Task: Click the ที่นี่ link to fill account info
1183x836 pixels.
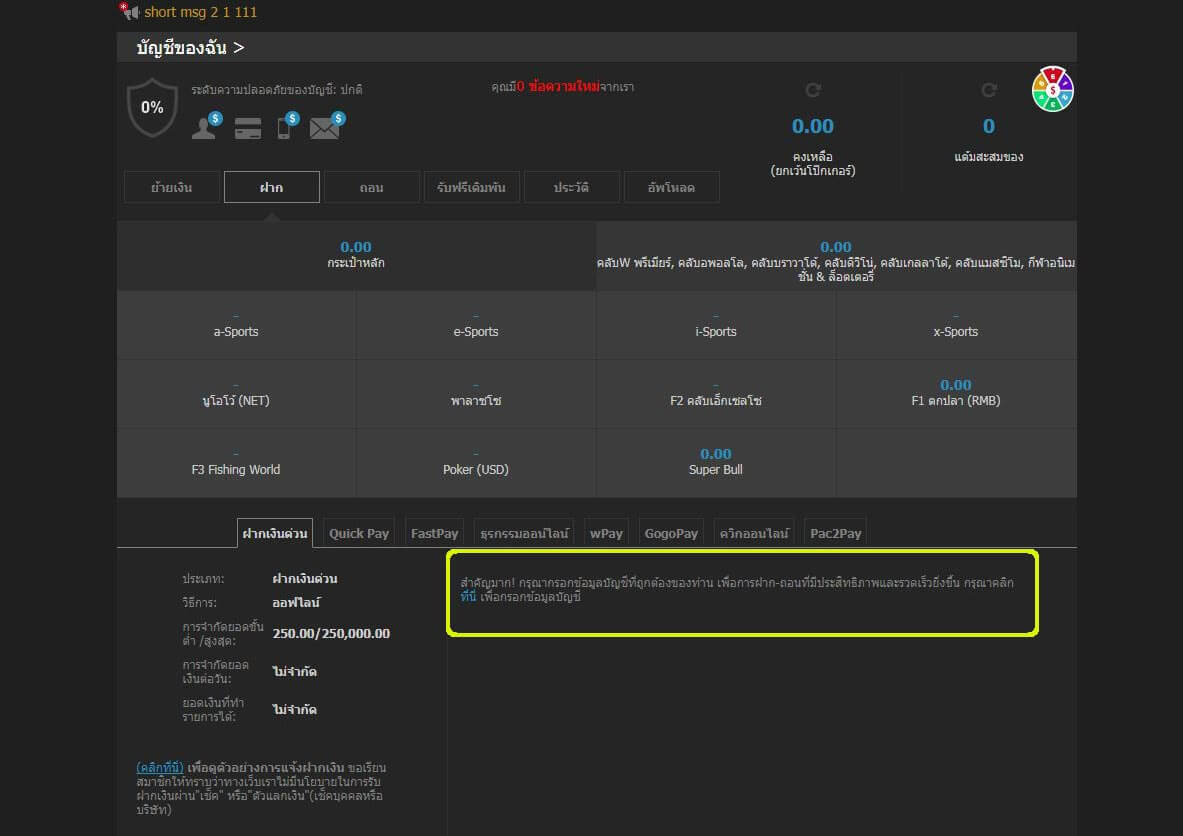Action: tap(469, 597)
